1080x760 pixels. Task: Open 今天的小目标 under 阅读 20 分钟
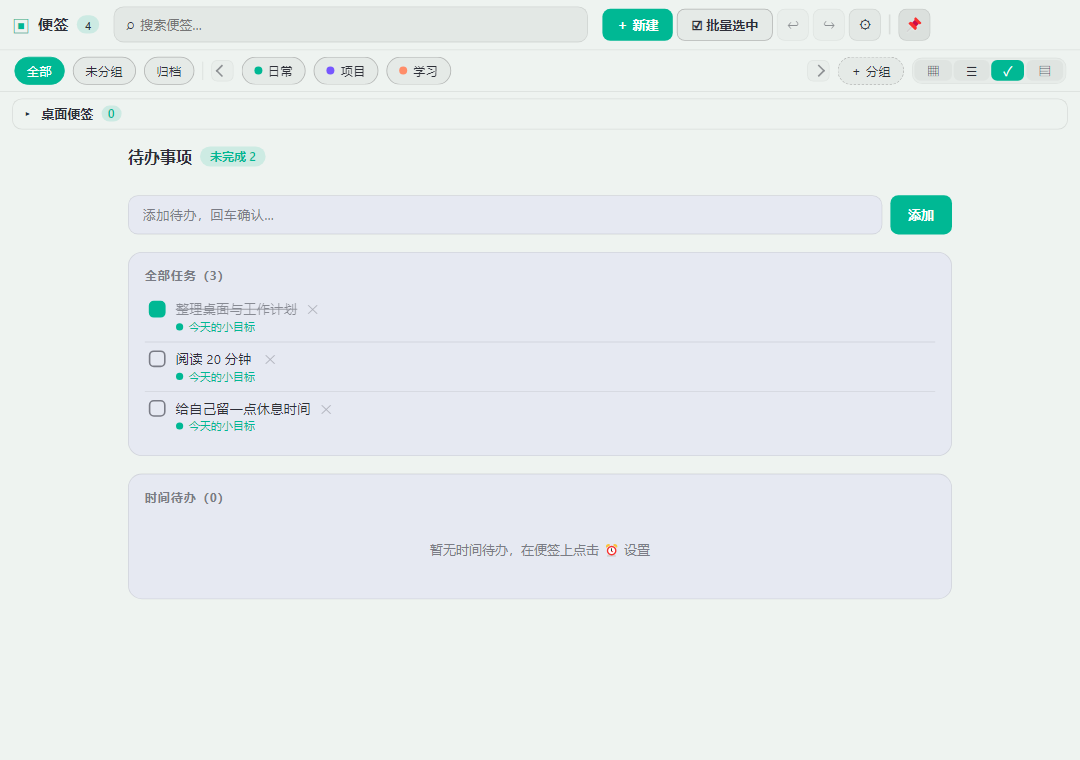216,377
